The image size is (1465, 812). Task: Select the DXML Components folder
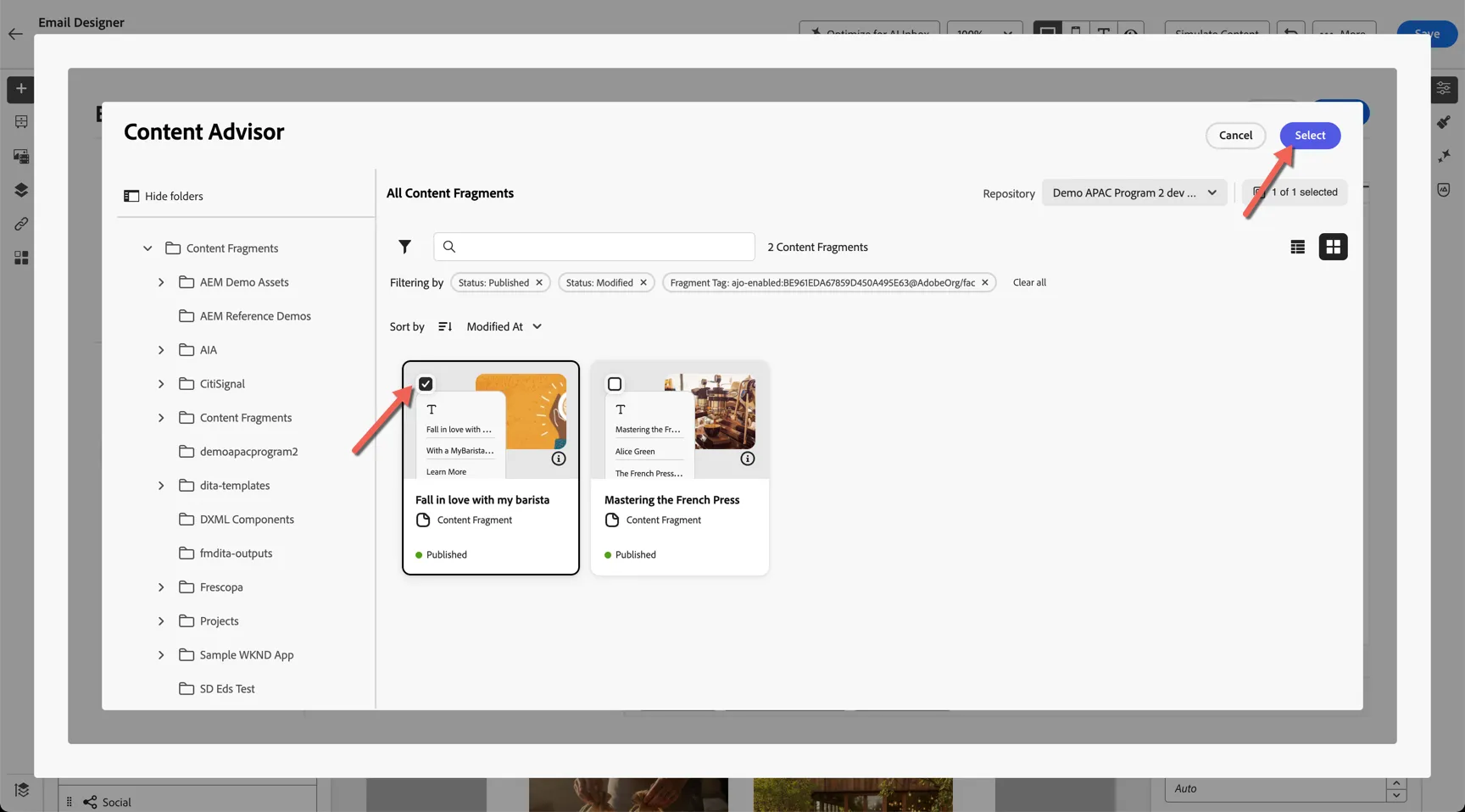pyautogui.click(x=237, y=520)
